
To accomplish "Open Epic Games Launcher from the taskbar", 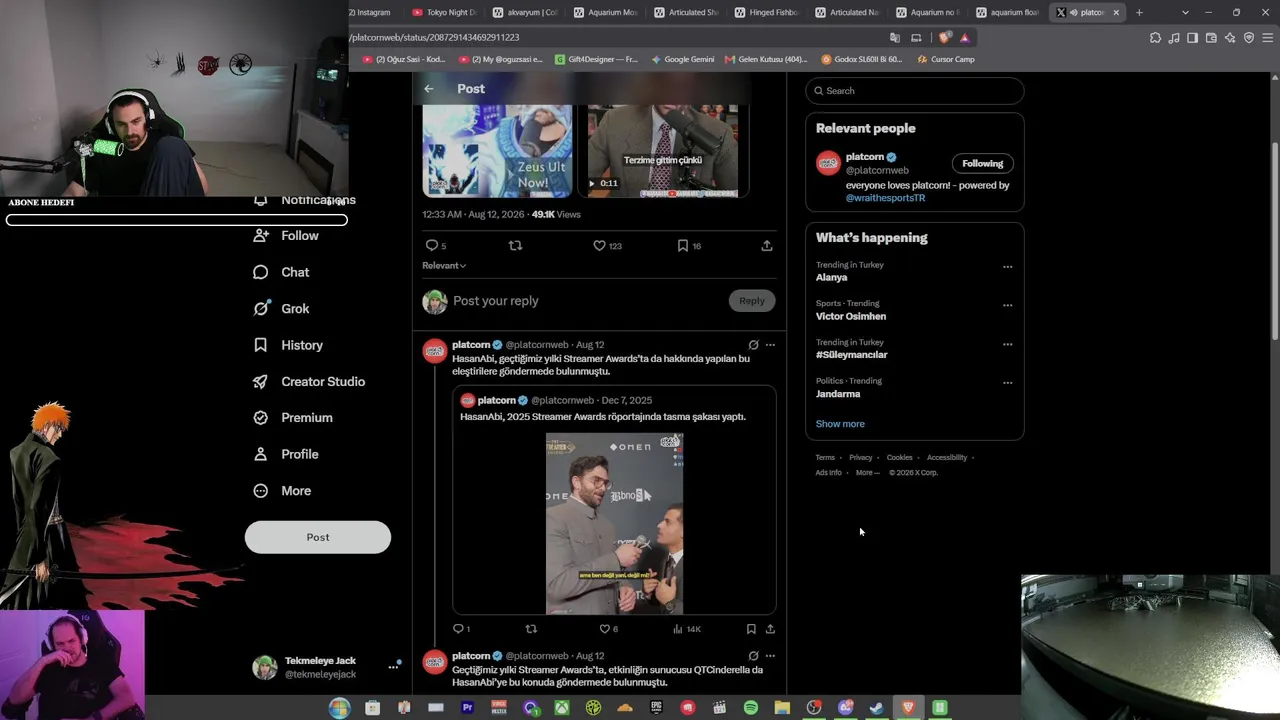I will pyautogui.click(x=656, y=708).
